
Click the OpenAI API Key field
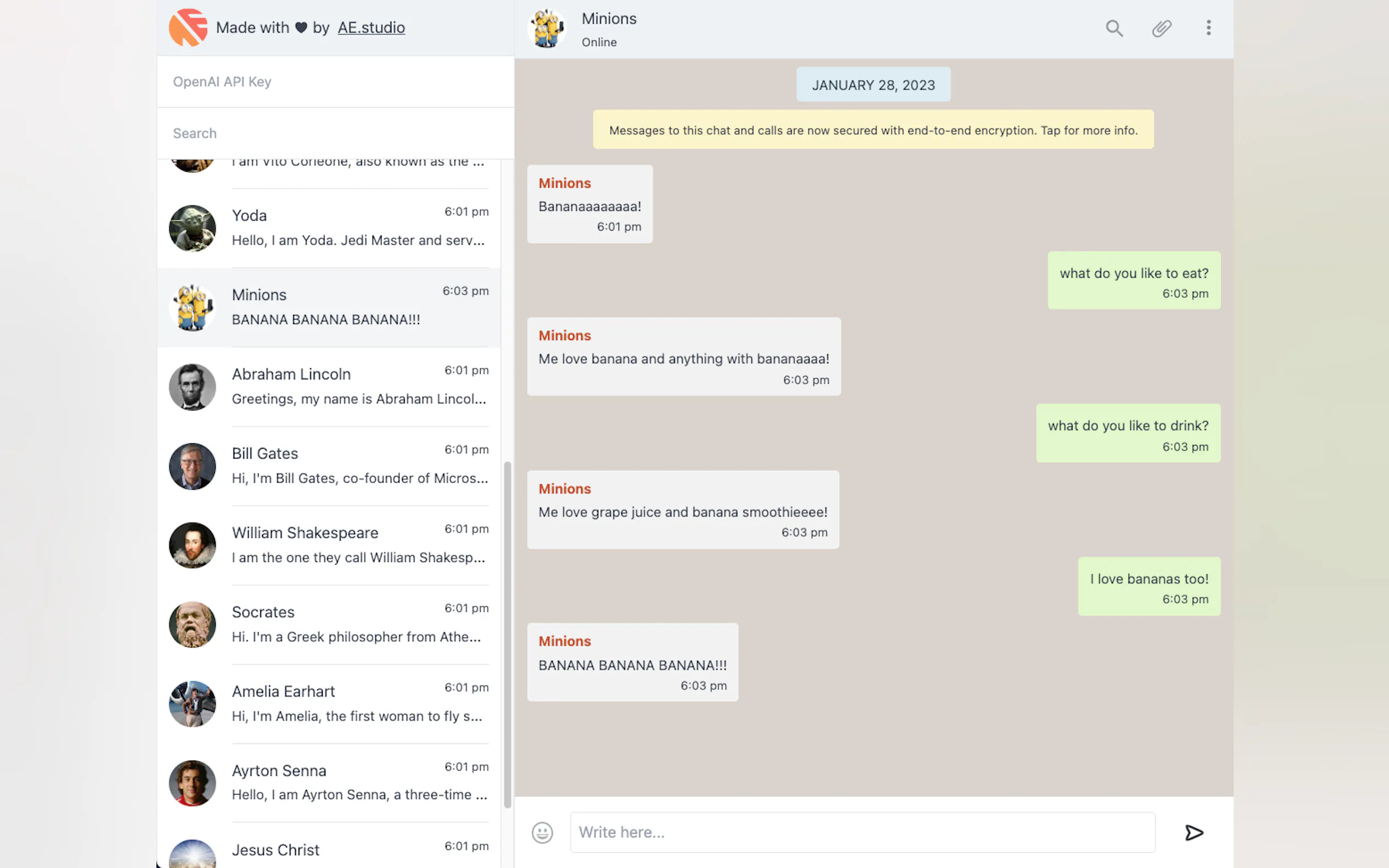335,81
